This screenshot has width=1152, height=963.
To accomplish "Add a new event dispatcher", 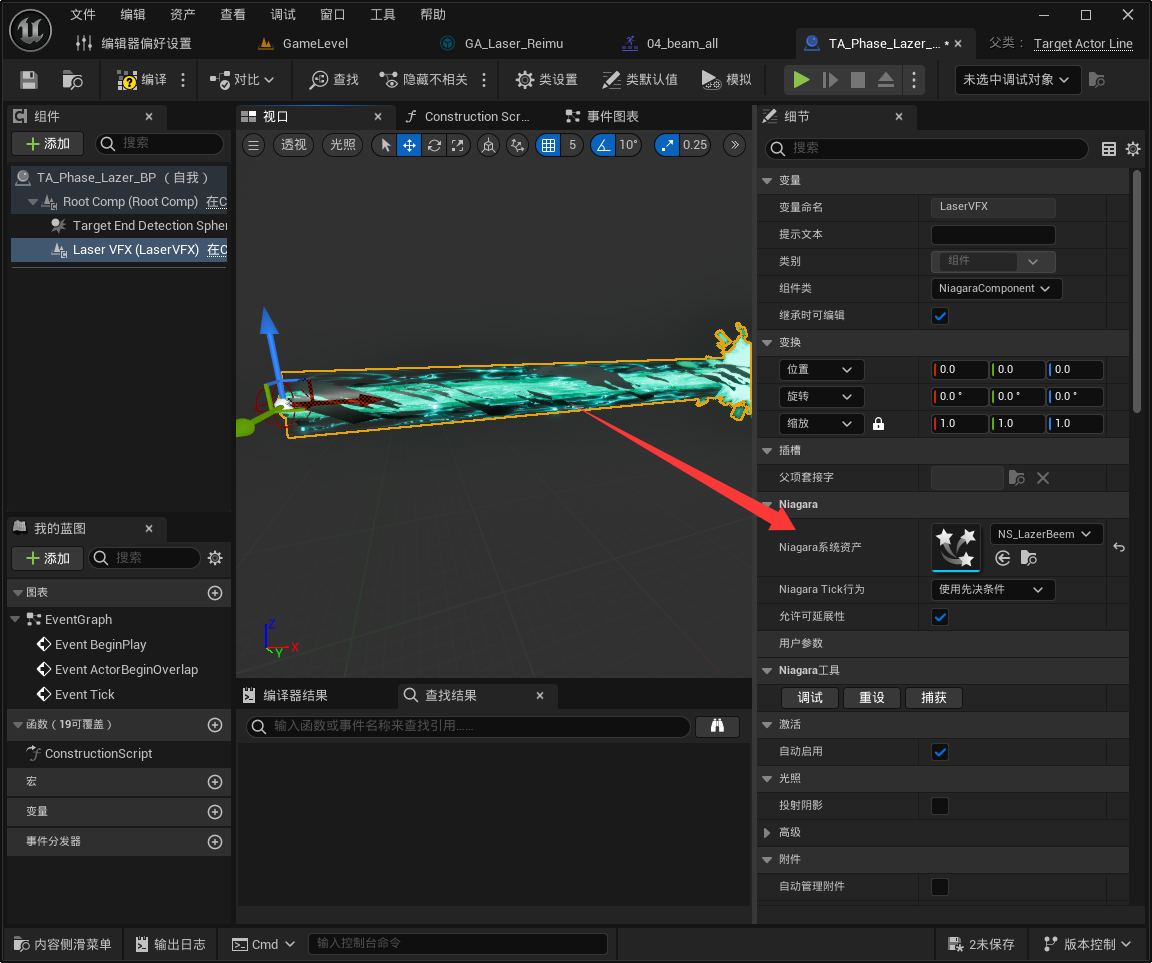I will click(215, 842).
